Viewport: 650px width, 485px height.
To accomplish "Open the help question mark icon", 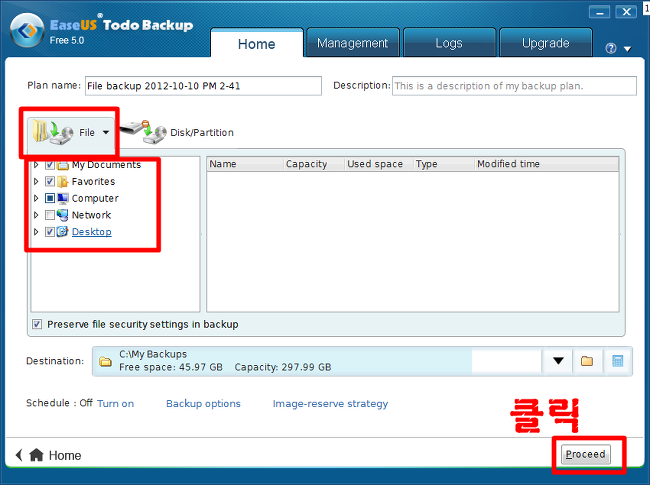I will [x=611, y=48].
